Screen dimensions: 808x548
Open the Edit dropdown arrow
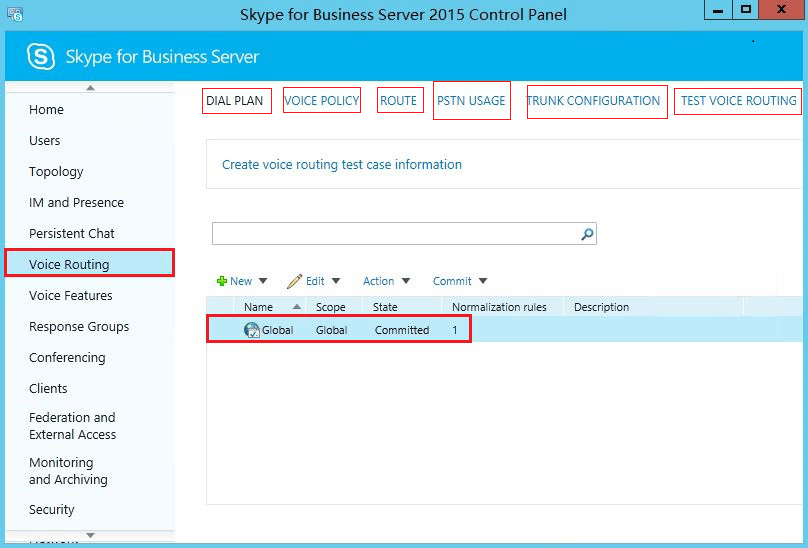coord(336,281)
